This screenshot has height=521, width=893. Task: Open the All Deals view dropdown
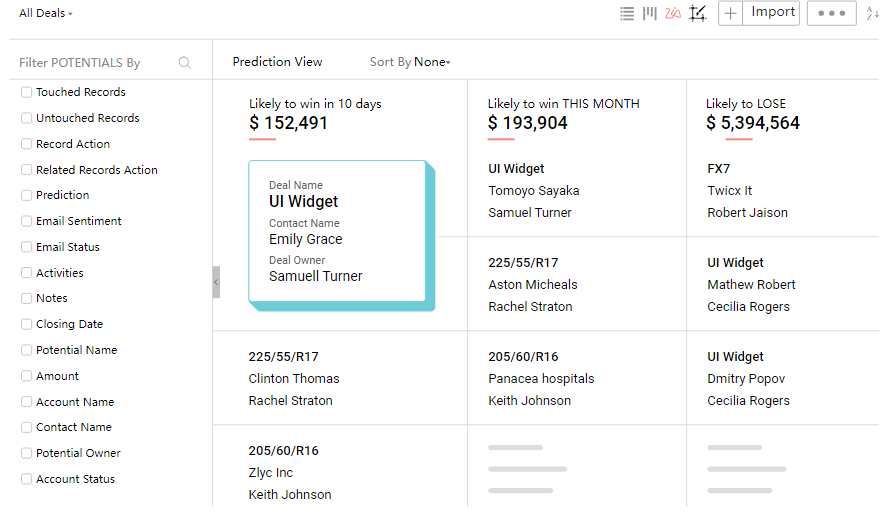pyautogui.click(x=46, y=13)
